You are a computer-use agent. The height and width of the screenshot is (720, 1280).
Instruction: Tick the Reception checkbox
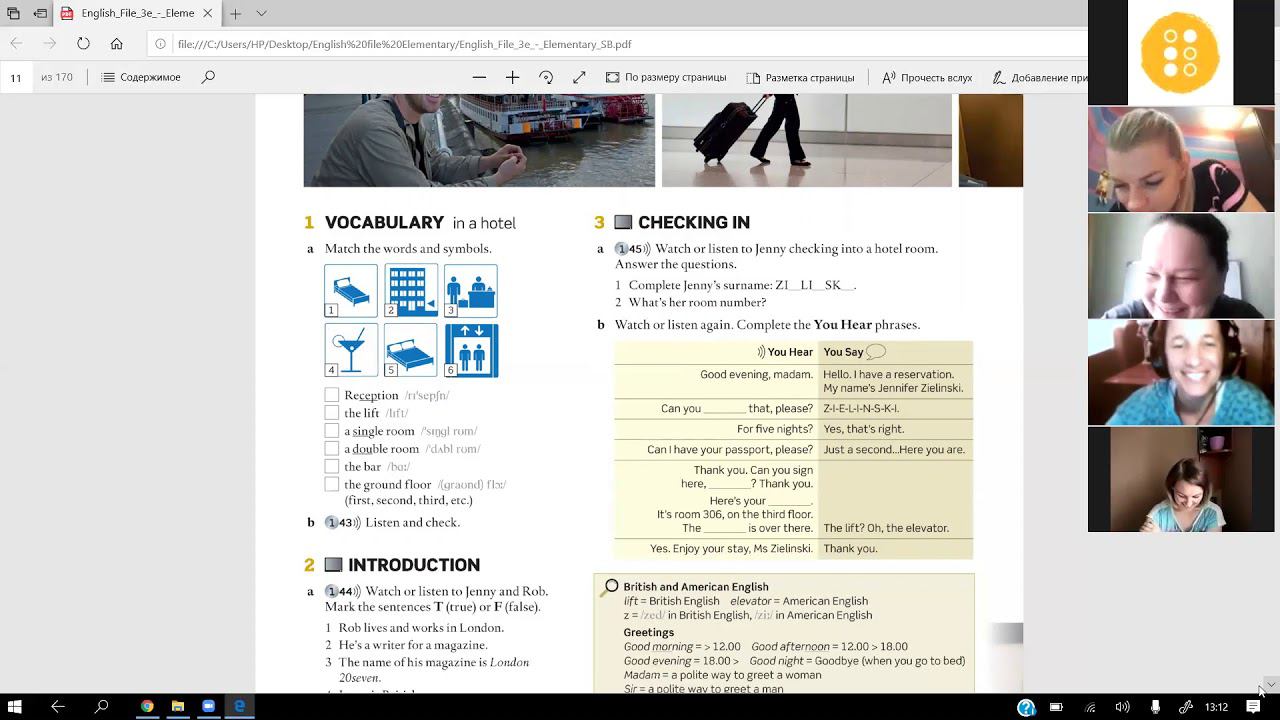click(332, 395)
